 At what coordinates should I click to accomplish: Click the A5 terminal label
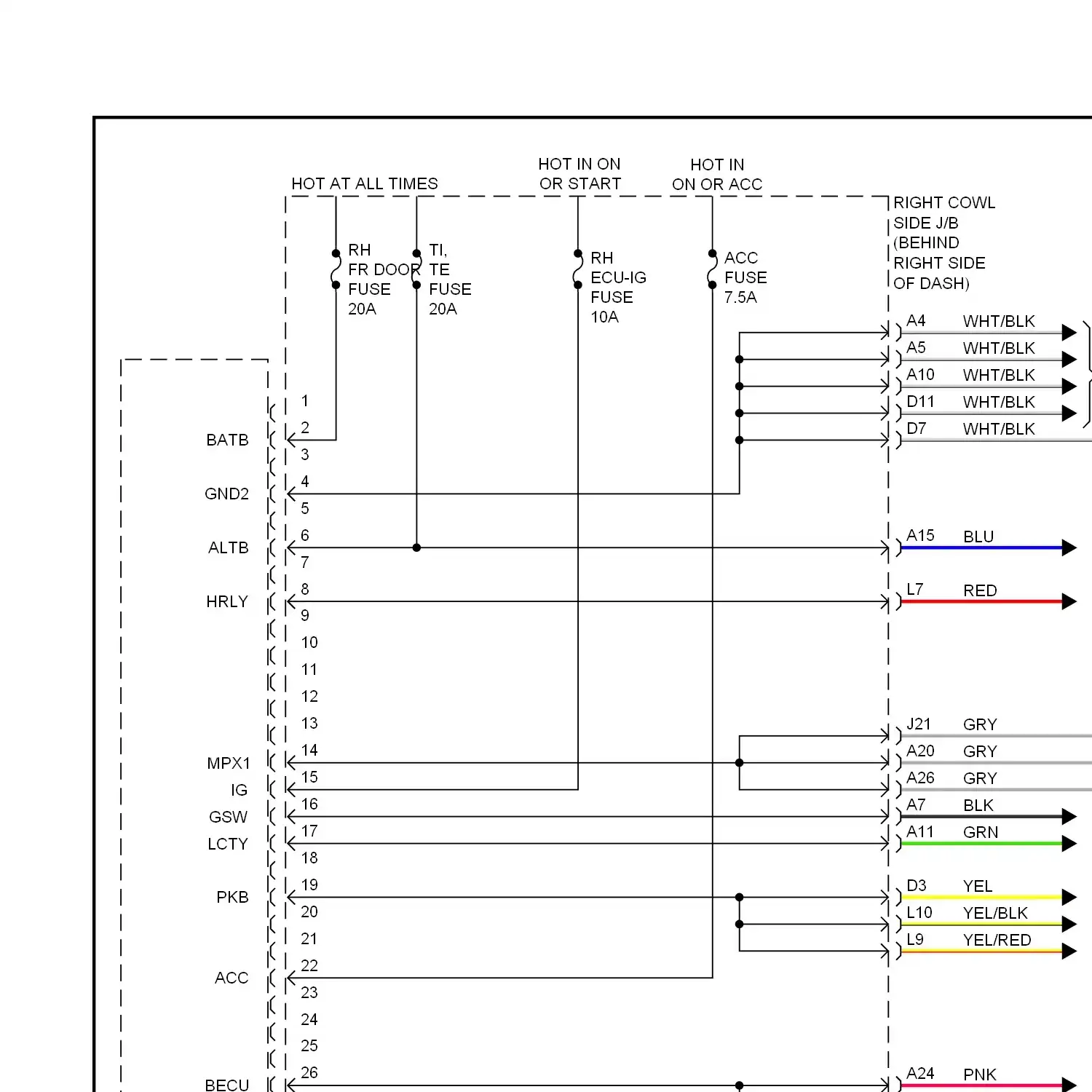point(916,348)
